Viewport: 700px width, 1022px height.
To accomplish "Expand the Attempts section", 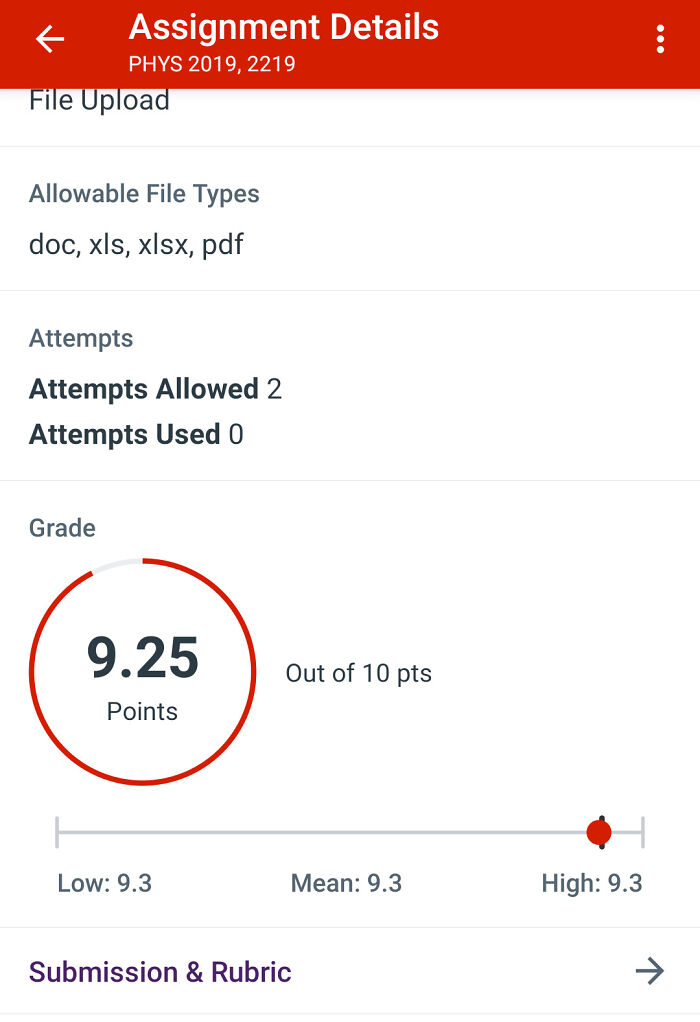I will pyautogui.click(x=81, y=339).
